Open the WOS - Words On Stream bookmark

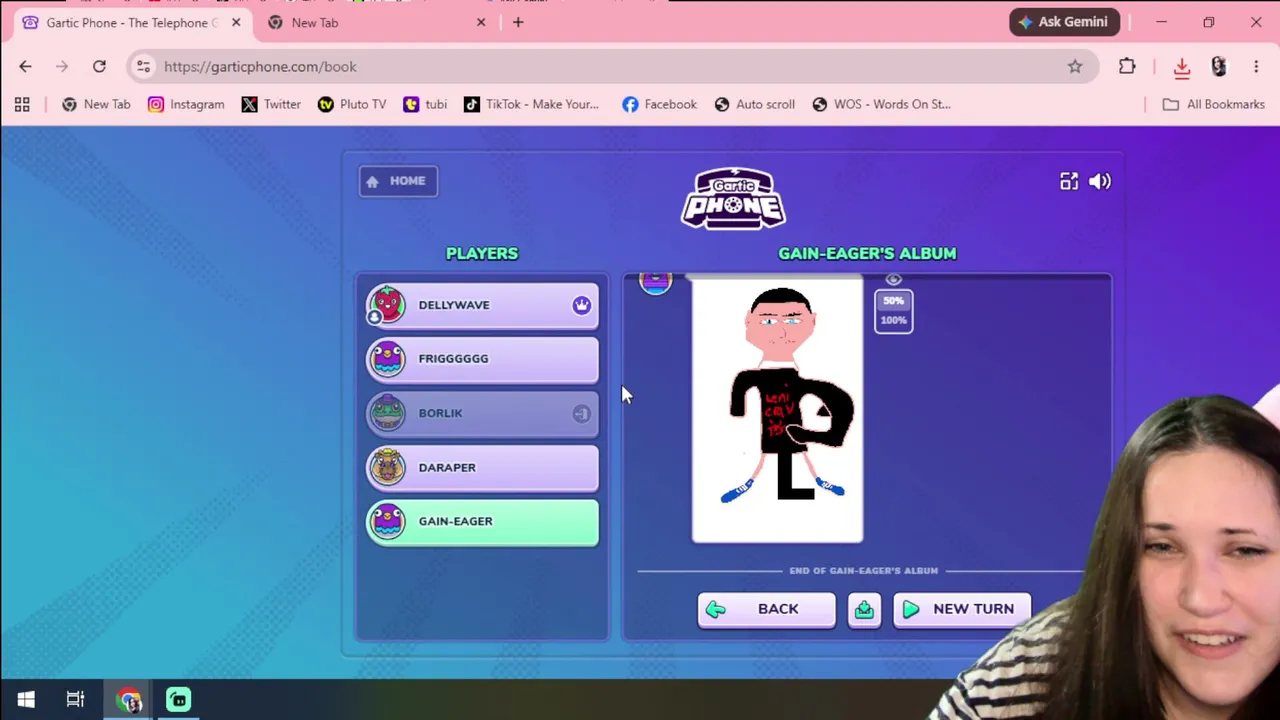881,104
